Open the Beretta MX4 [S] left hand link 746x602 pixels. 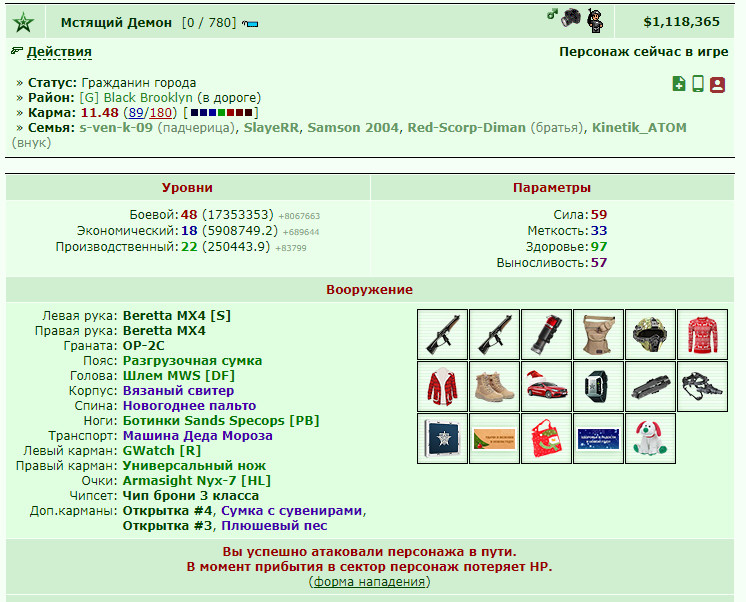pos(177,316)
